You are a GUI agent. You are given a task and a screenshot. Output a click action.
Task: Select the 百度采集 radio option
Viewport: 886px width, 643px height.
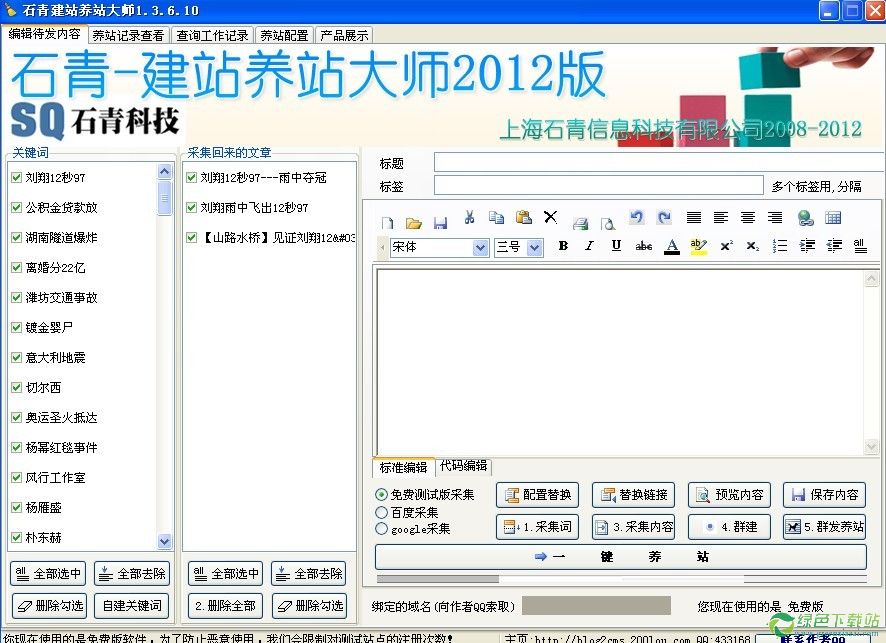tap(382, 512)
